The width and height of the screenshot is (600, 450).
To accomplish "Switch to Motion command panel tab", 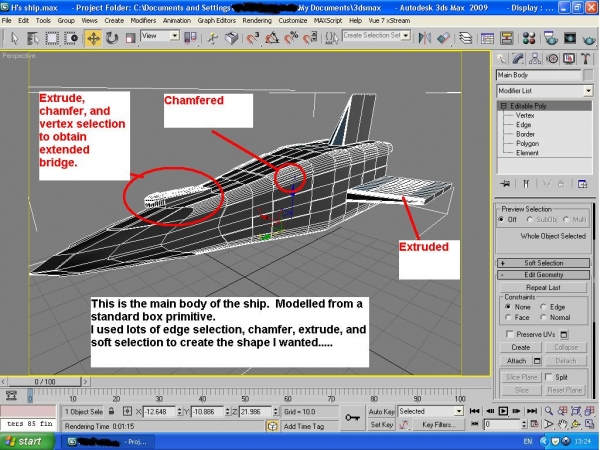I will pyautogui.click(x=552, y=59).
